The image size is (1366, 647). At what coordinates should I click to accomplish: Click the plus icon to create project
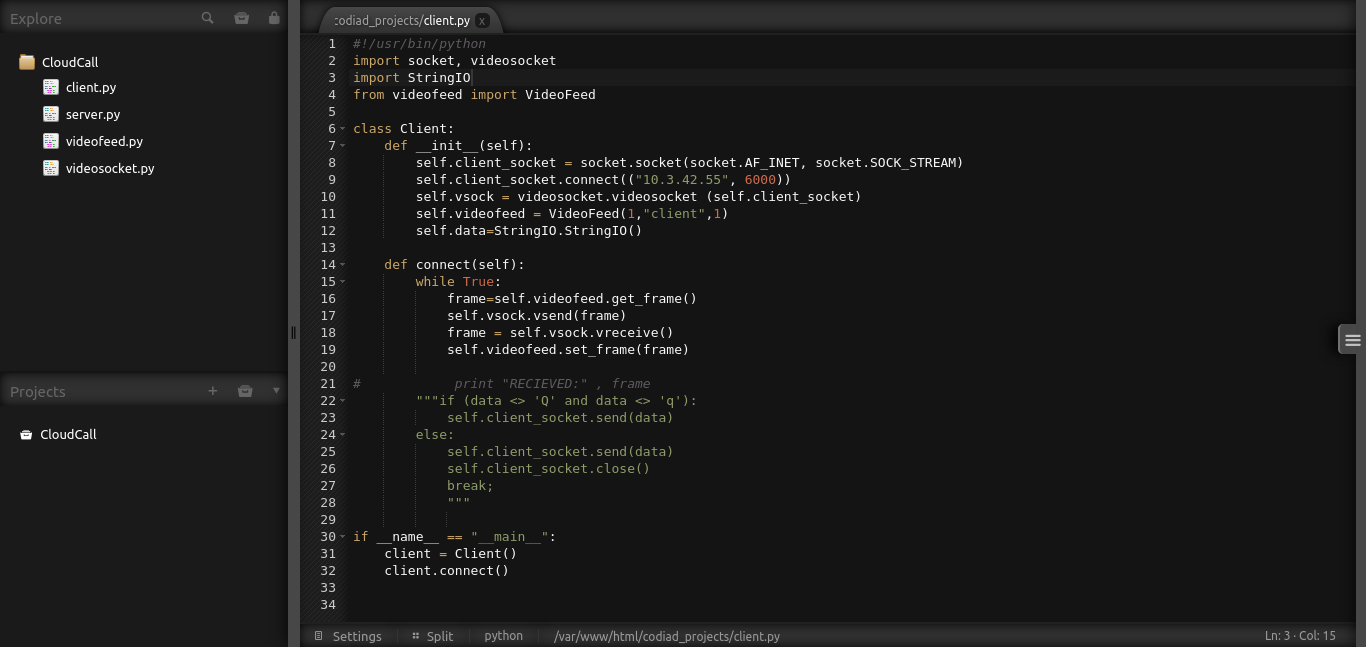(x=212, y=391)
